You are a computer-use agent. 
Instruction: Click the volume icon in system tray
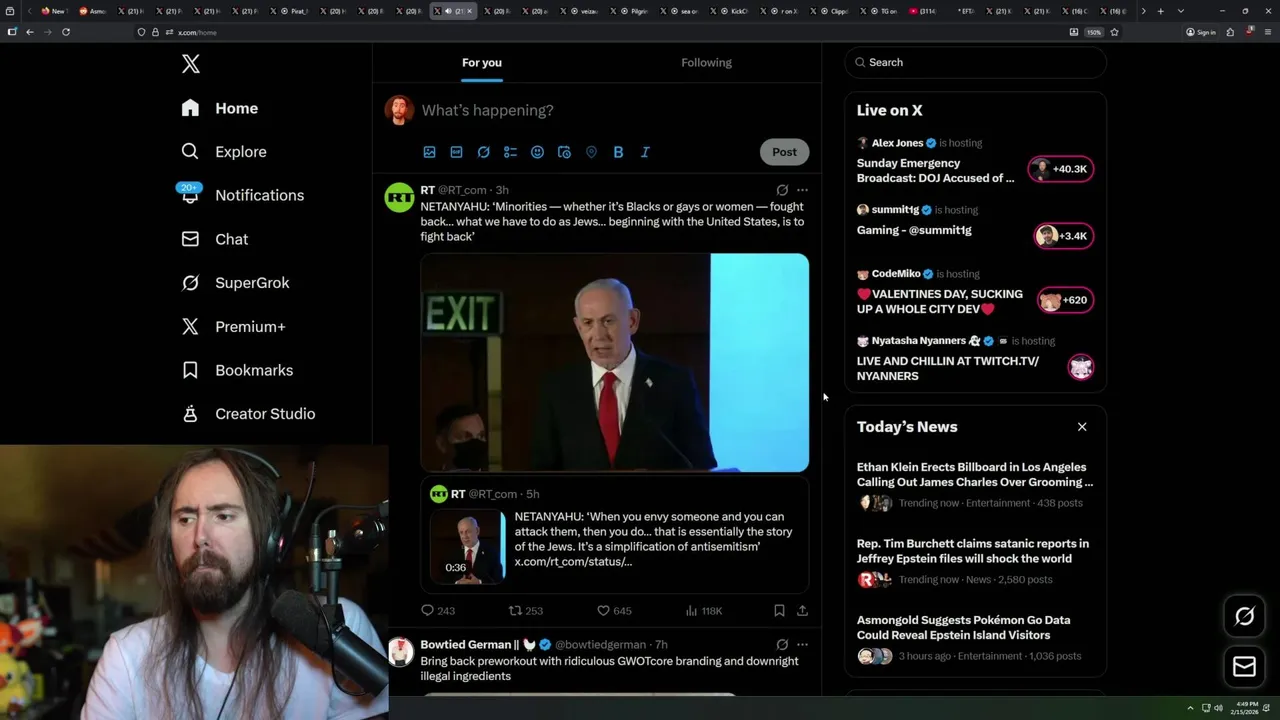pyautogui.click(x=1218, y=708)
